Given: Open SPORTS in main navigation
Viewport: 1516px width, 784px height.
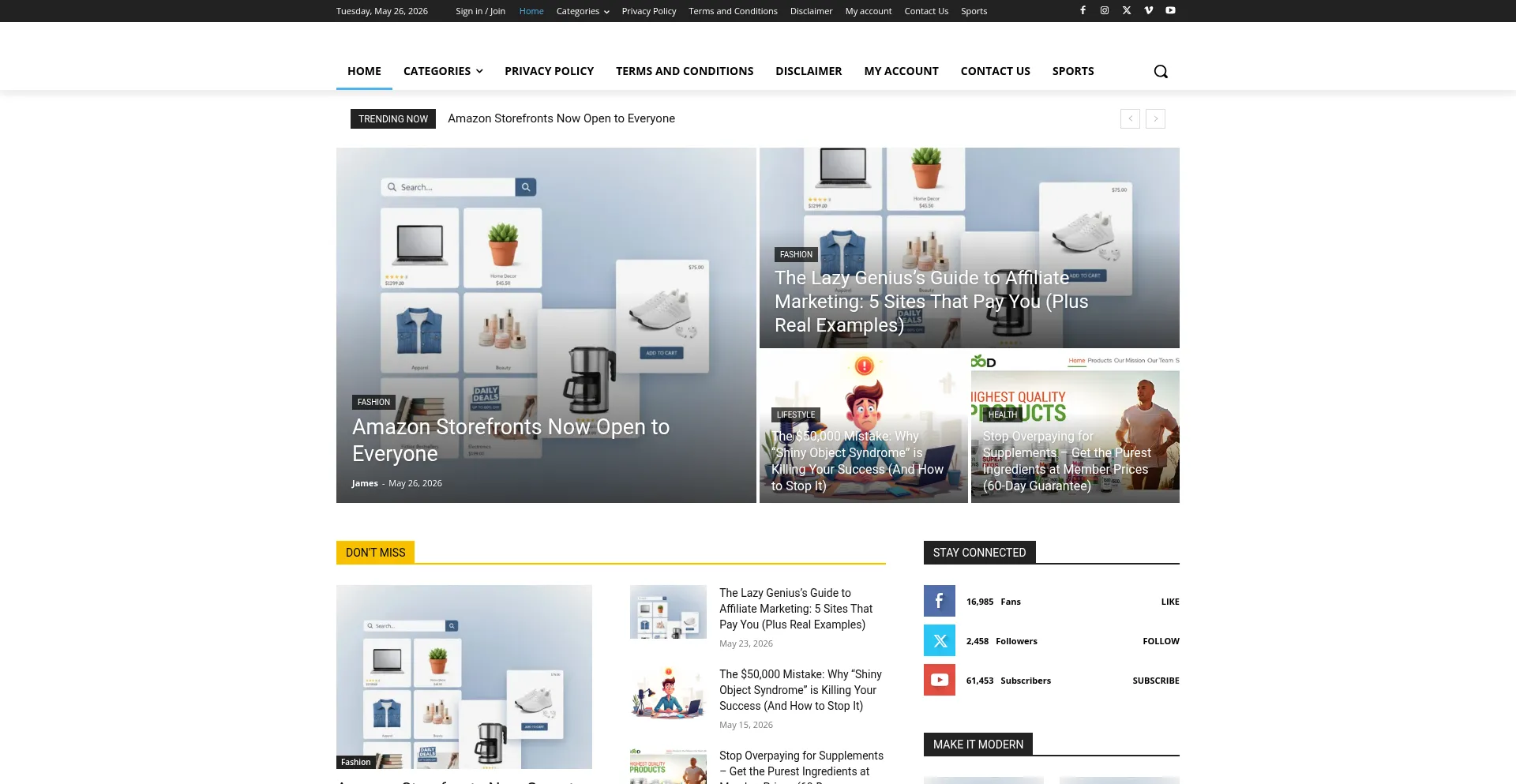Looking at the screenshot, I should (1073, 71).
